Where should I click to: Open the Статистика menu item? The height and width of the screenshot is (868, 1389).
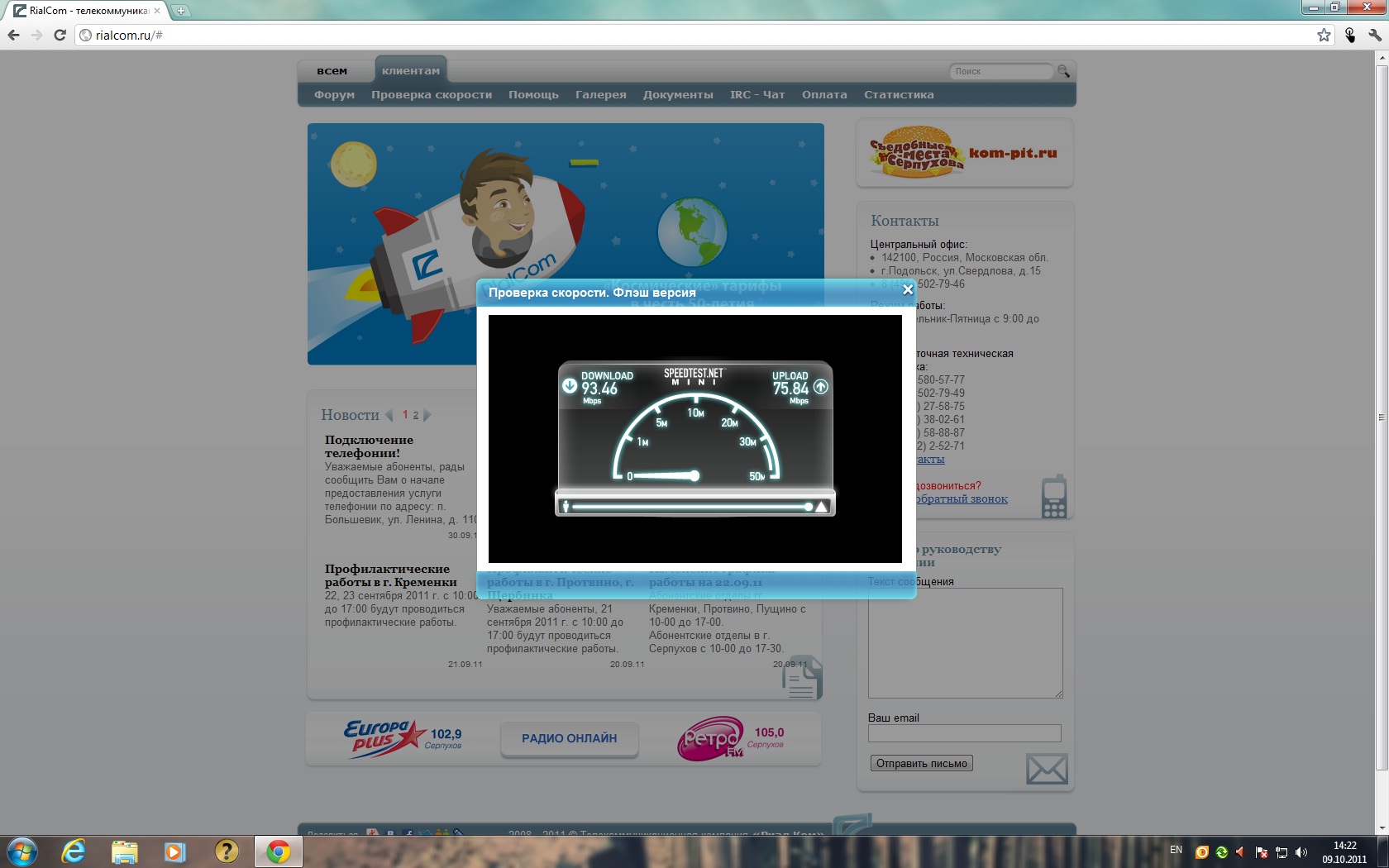pyautogui.click(x=899, y=94)
